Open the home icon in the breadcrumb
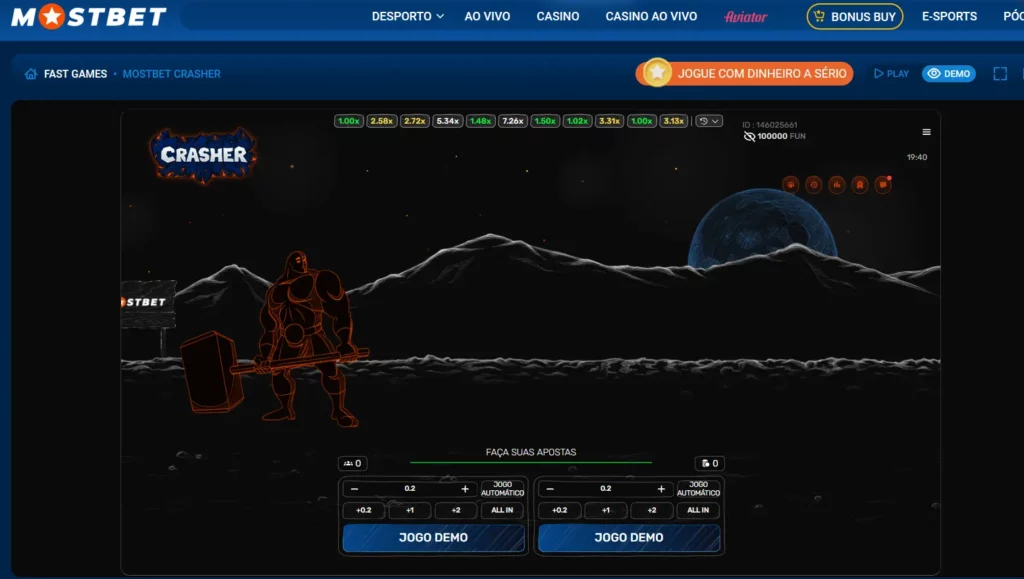 click(x=31, y=74)
